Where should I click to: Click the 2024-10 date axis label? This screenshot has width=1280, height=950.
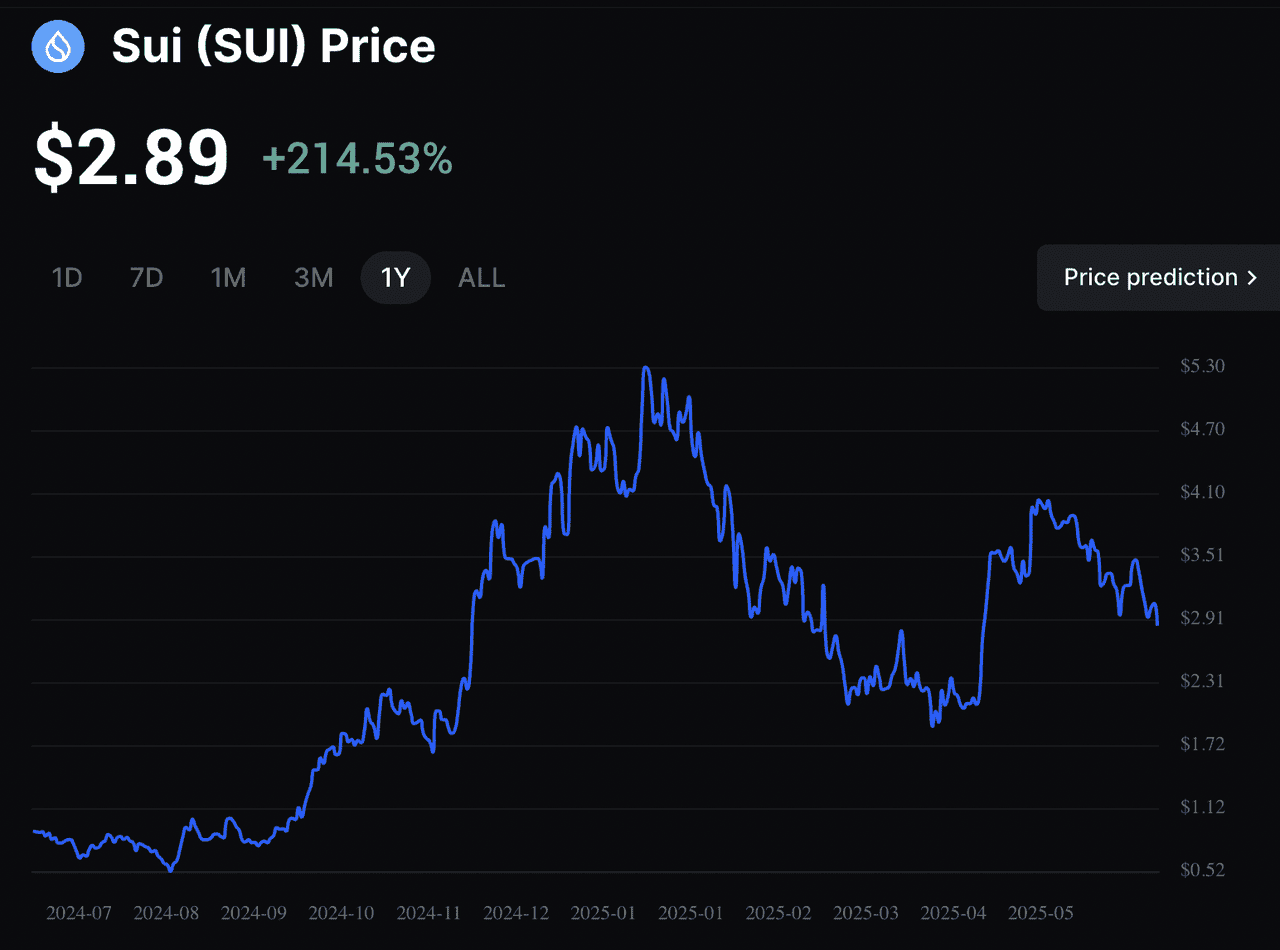[342, 913]
